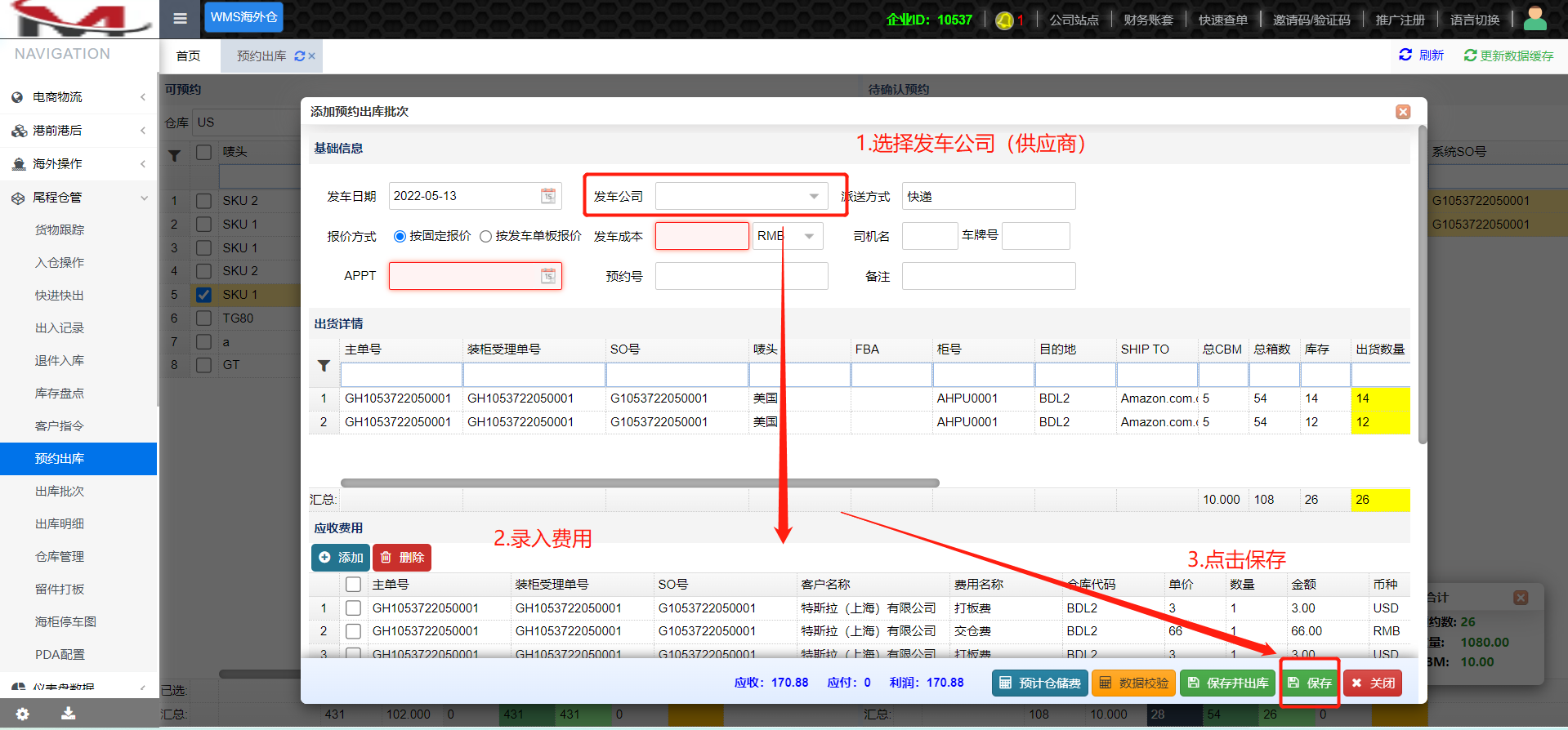Open the RMB currency dropdown
Viewport: 1568px width, 730px height.
[x=808, y=237]
